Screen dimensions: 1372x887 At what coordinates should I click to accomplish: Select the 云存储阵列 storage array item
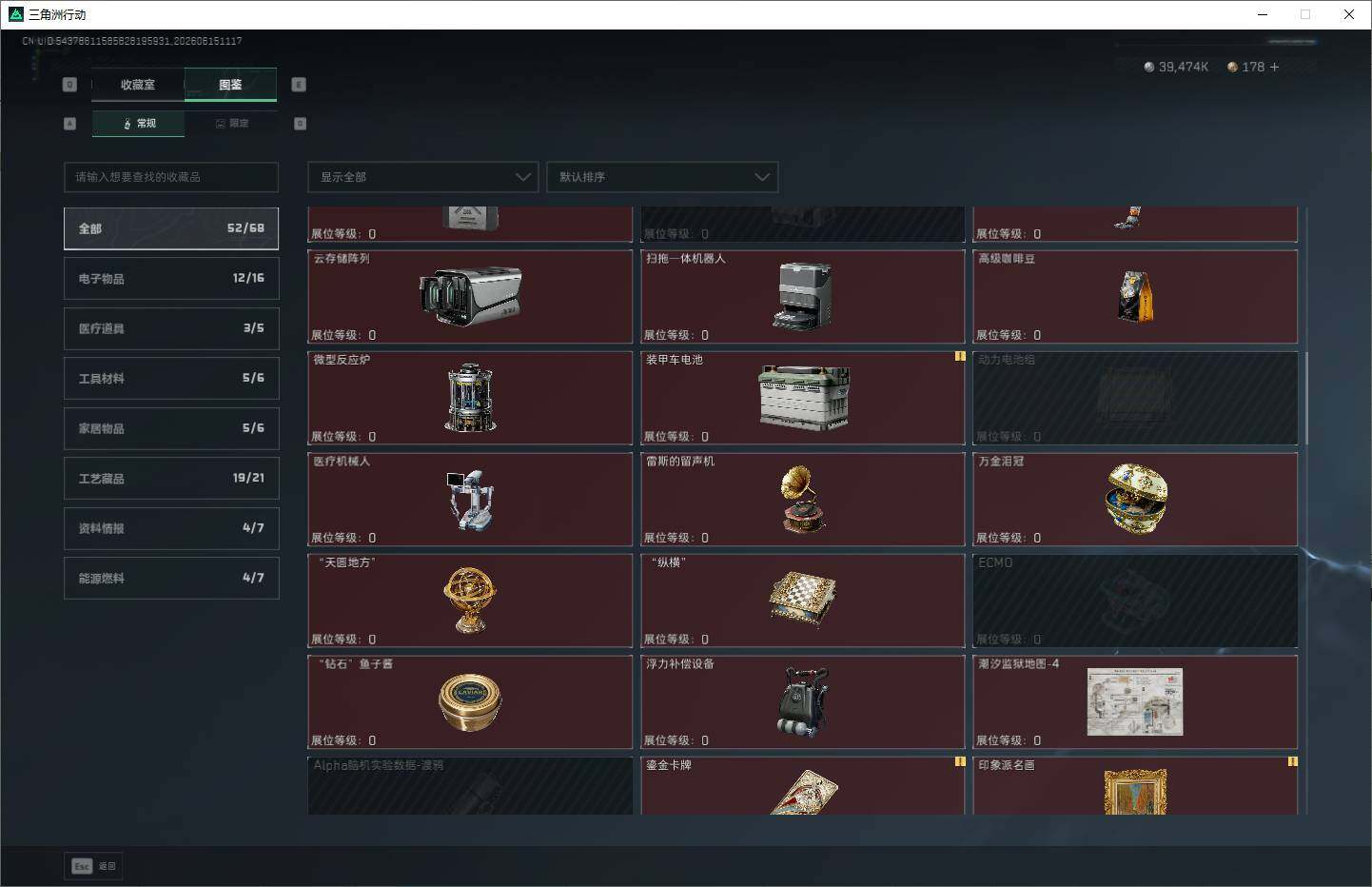(x=470, y=297)
